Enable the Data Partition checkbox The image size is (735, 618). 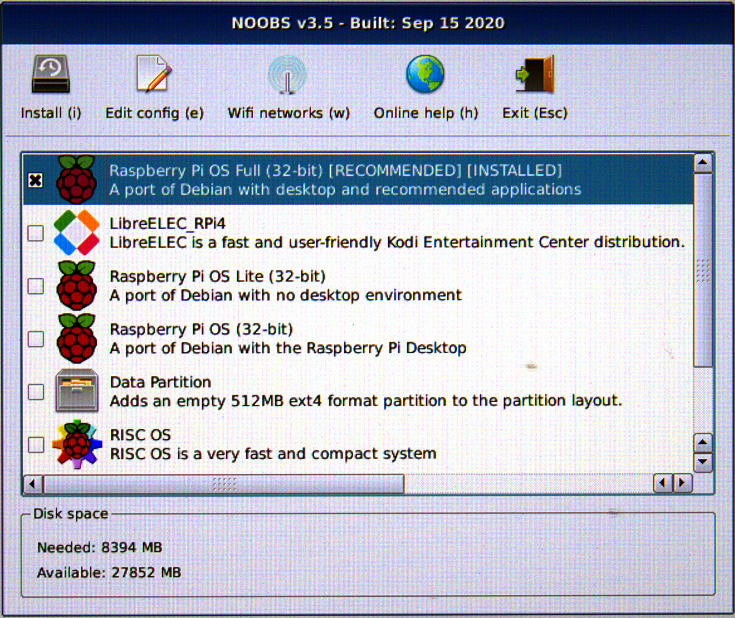tap(36, 392)
